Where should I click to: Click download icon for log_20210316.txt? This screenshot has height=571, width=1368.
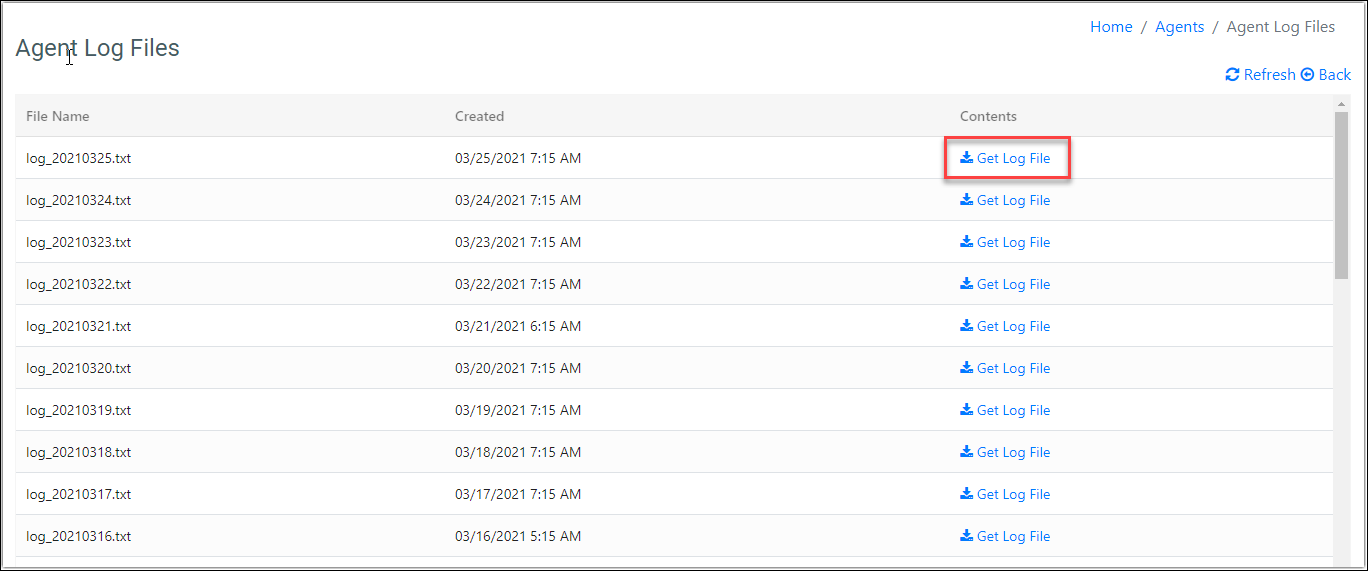coord(966,536)
